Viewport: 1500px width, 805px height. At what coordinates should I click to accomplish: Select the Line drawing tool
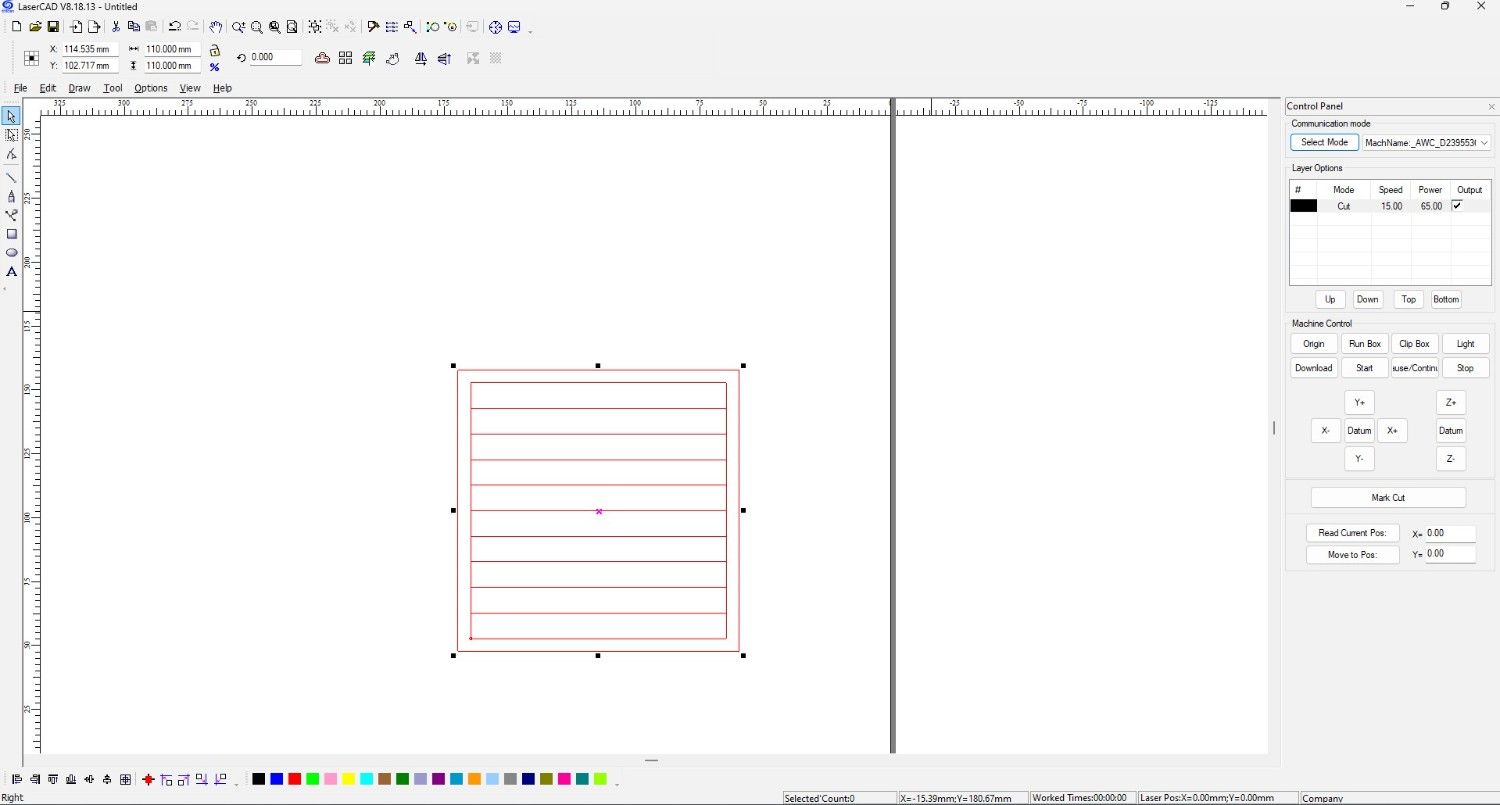pos(11,178)
